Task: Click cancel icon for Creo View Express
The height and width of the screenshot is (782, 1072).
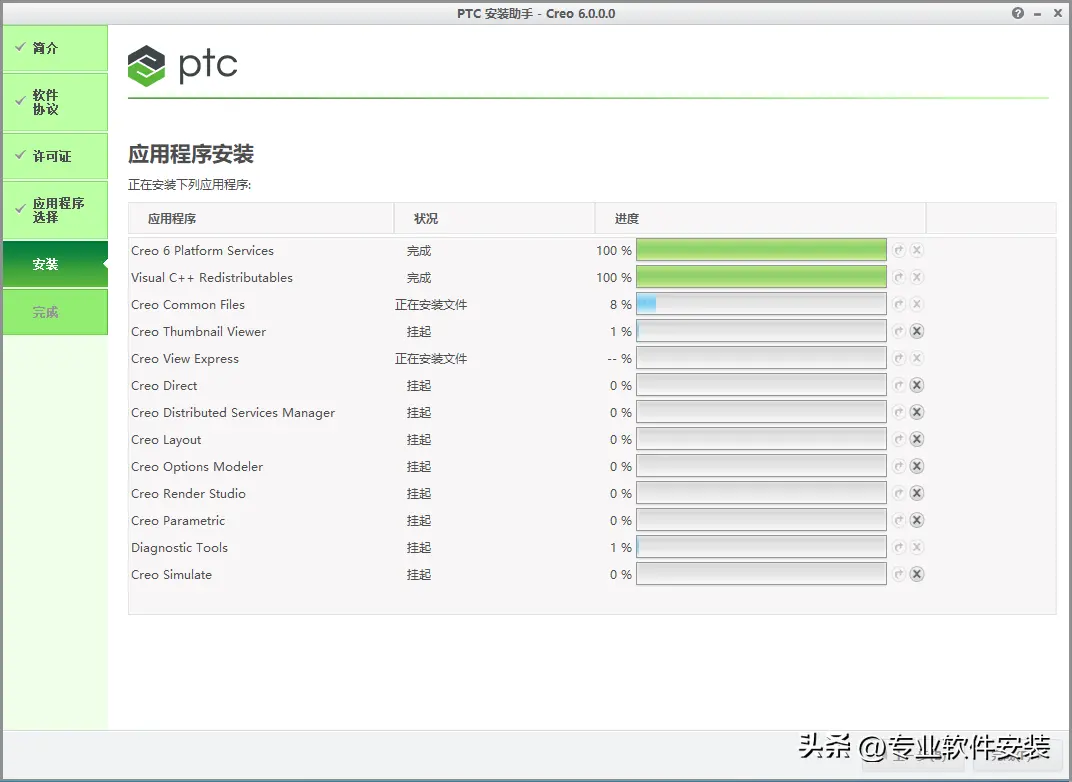Action: pyautogui.click(x=917, y=358)
